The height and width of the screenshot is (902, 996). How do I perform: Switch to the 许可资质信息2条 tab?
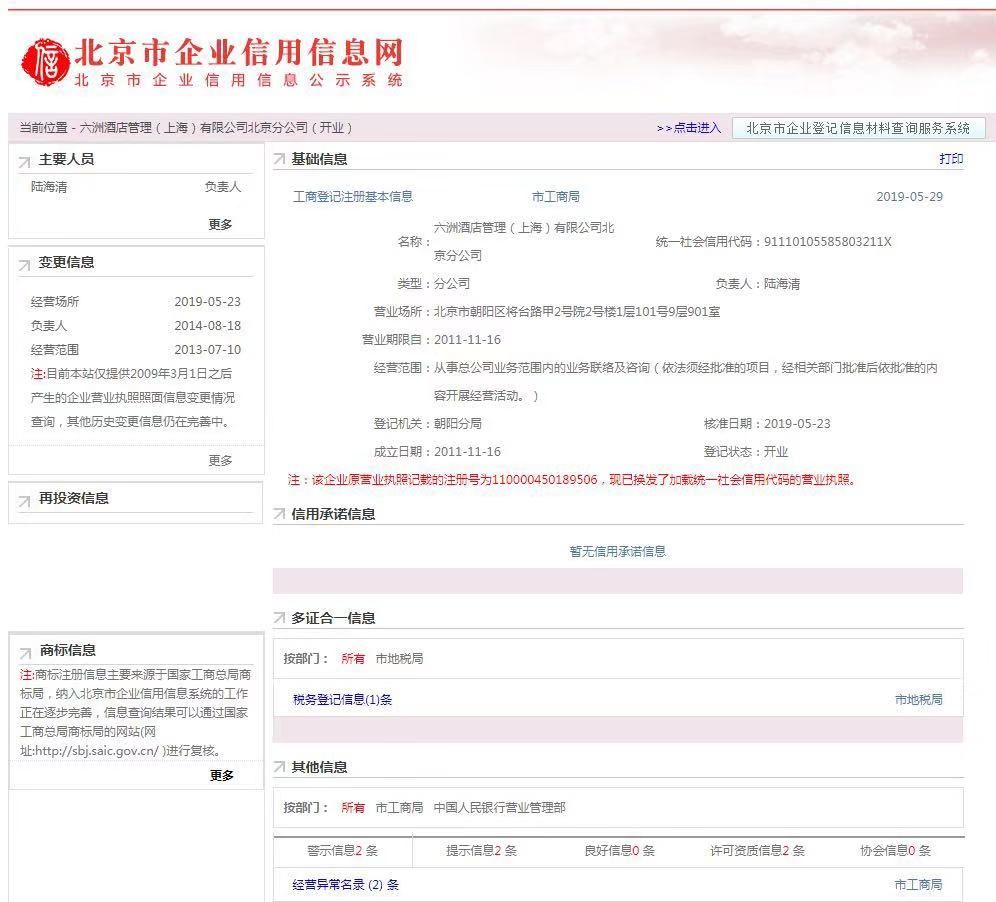coord(757,851)
